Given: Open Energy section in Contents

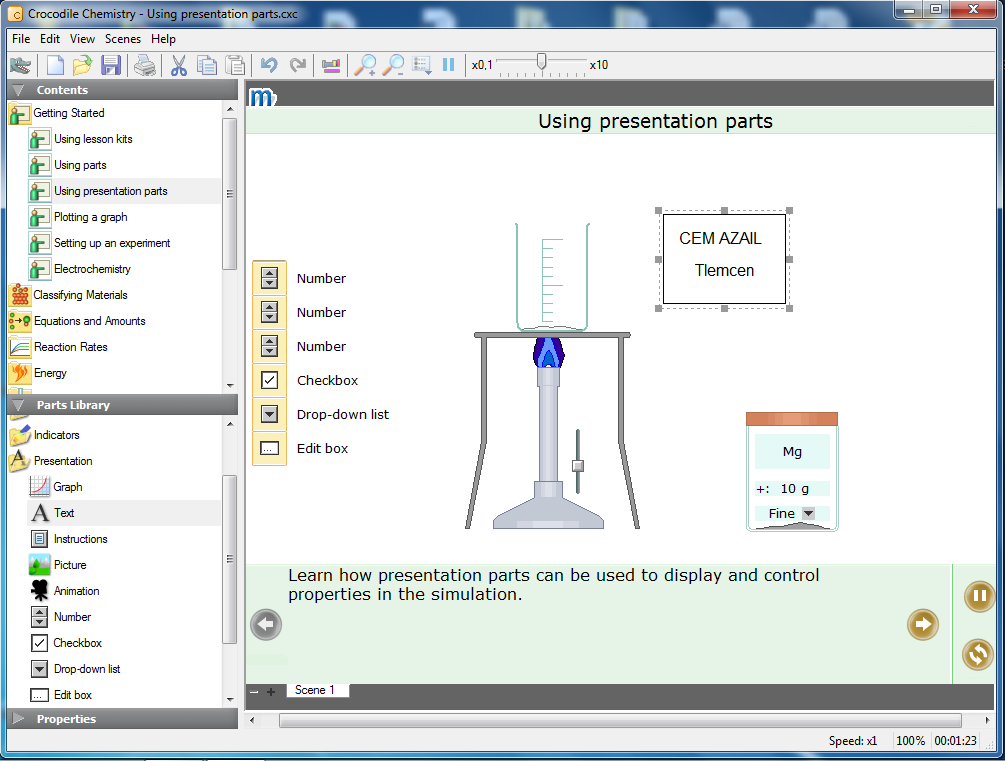Looking at the screenshot, I should (50, 373).
